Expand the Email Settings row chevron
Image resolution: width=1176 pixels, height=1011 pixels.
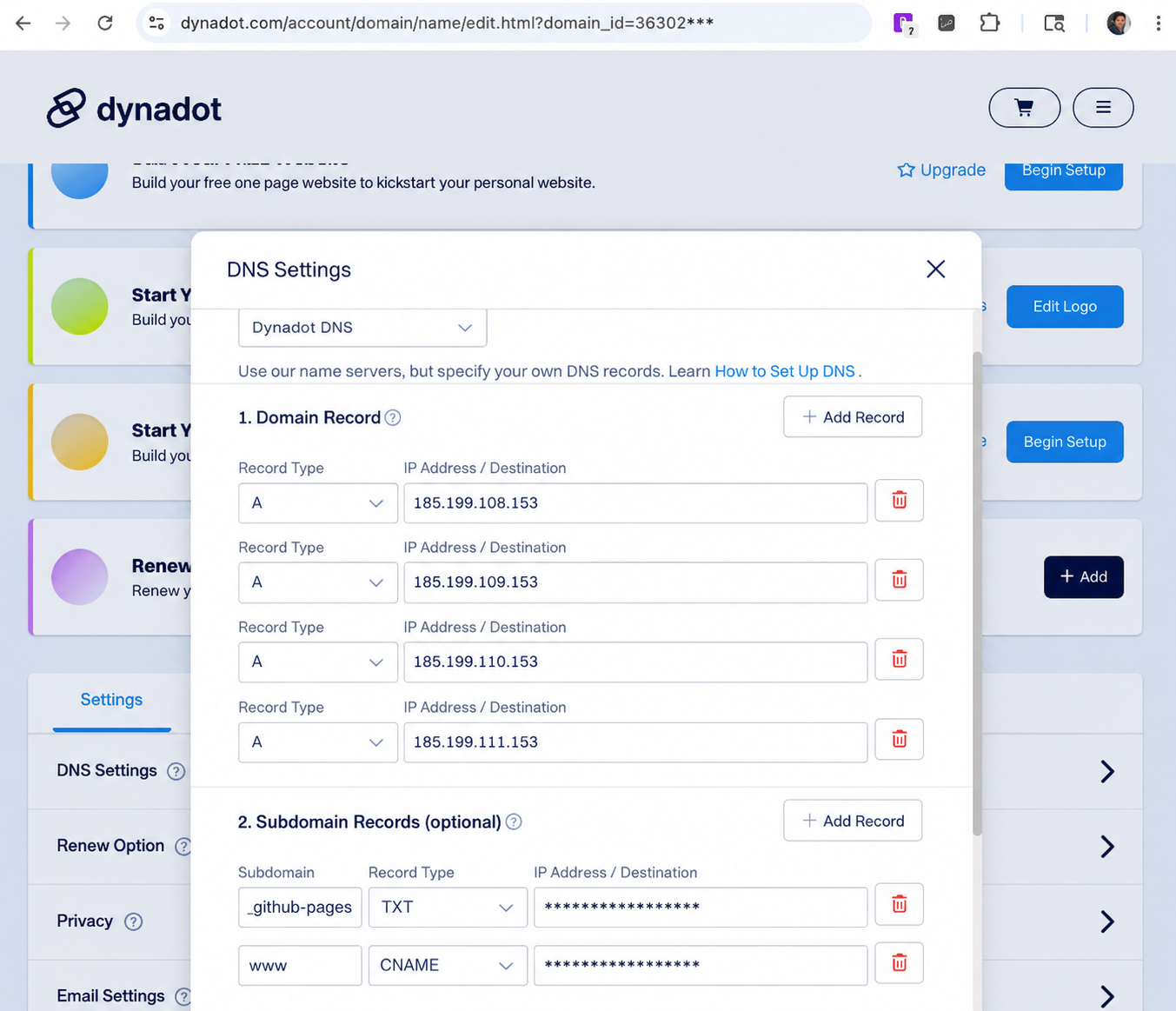1106,996
